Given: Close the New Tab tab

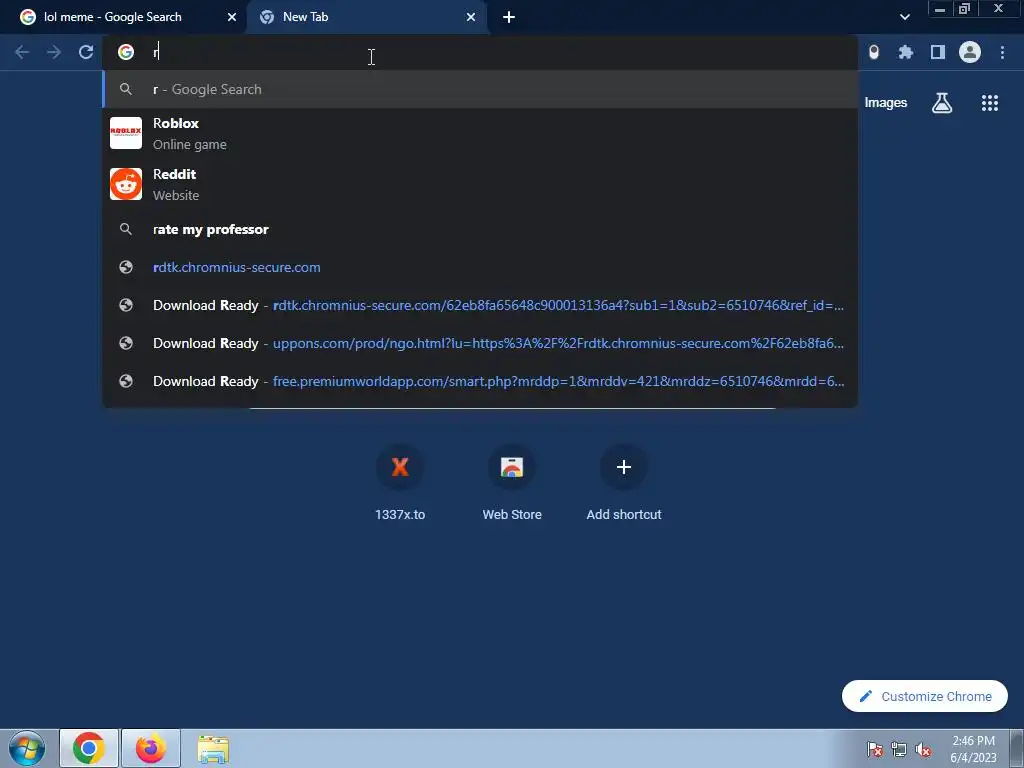Looking at the screenshot, I should 471,17.
